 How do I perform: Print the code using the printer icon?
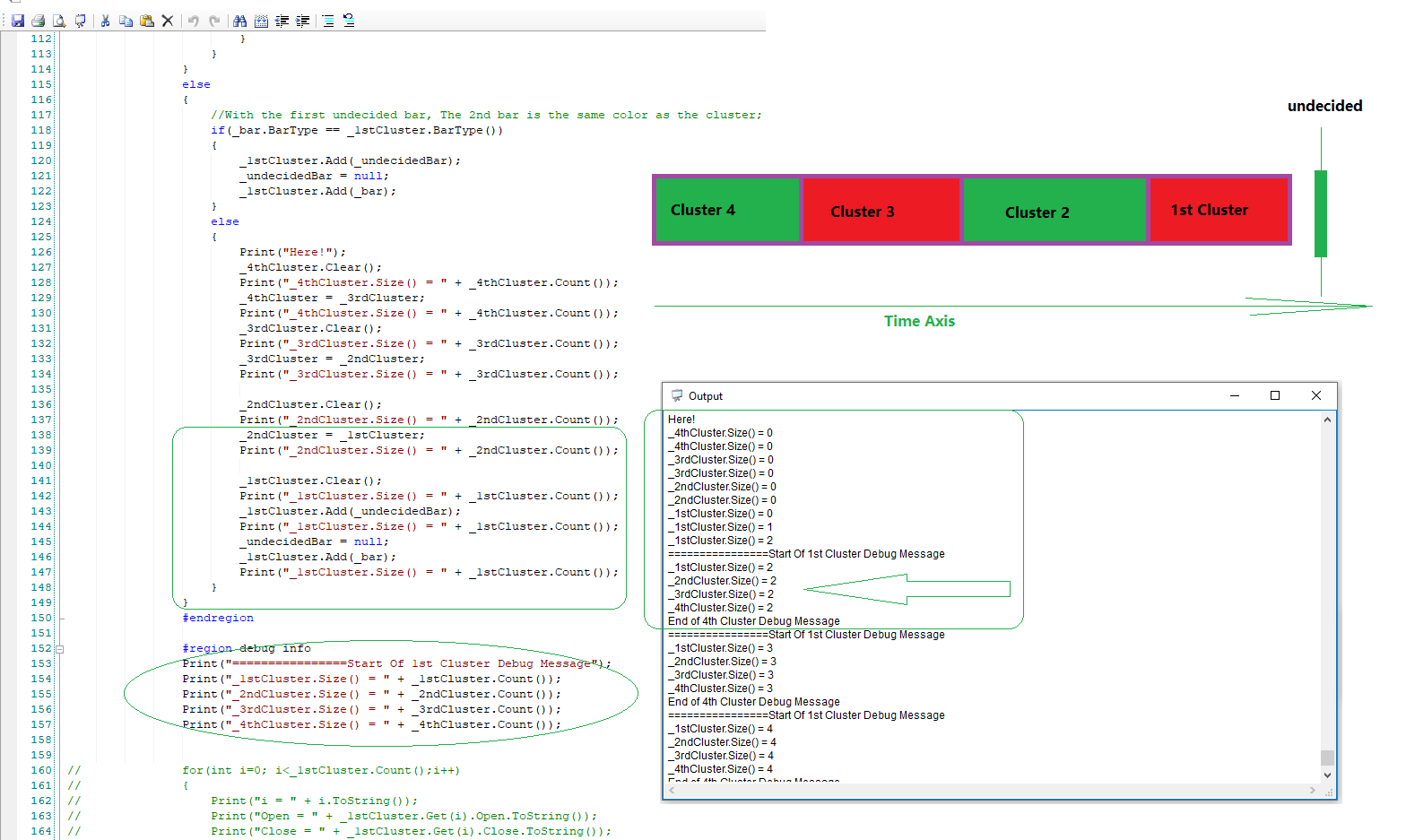pos(38,21)
